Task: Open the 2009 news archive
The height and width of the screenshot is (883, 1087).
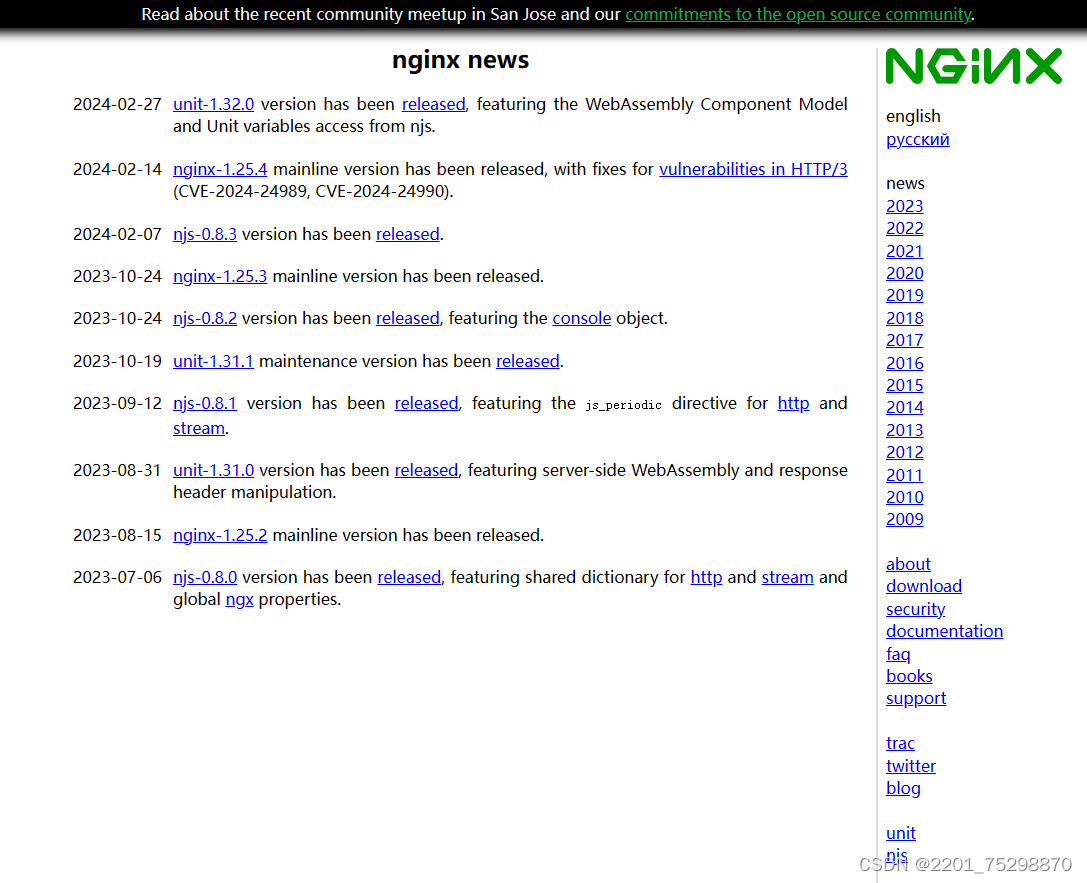Action: click(x=905, y=520)
